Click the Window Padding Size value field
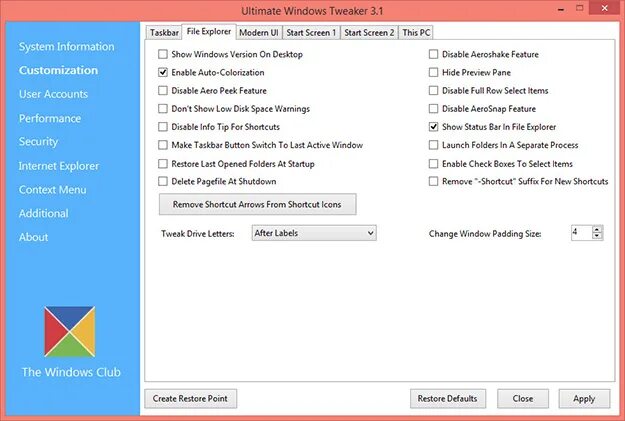Screen dimensions: 625x421 582,233
